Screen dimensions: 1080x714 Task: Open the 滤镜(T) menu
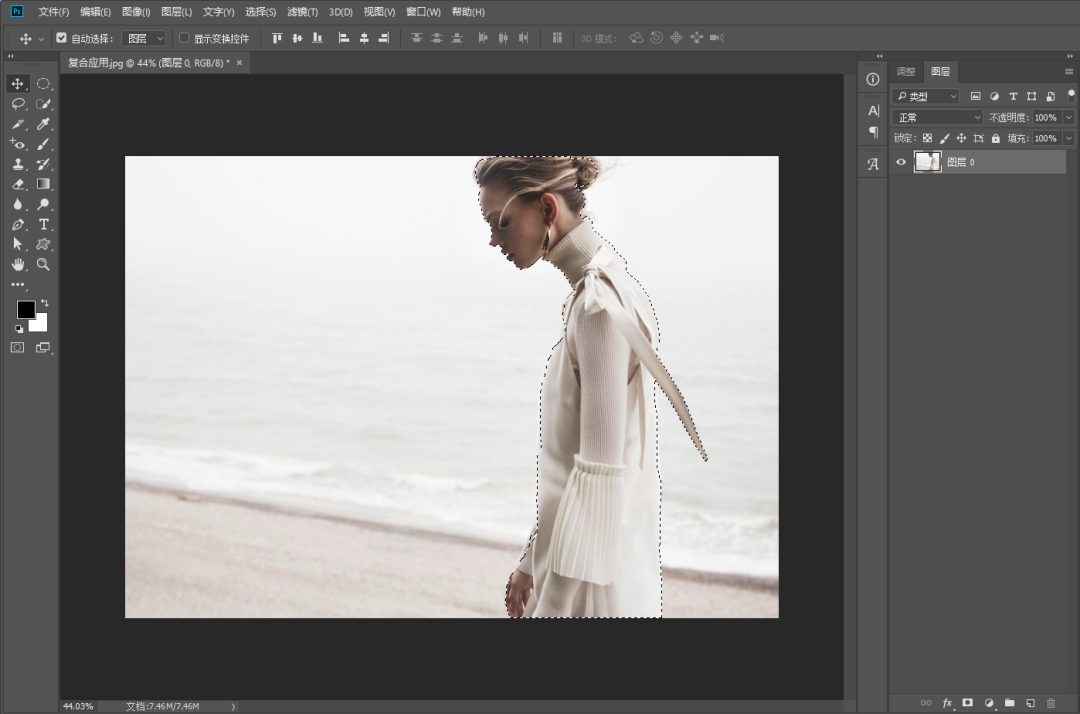(x=302, y=12)
